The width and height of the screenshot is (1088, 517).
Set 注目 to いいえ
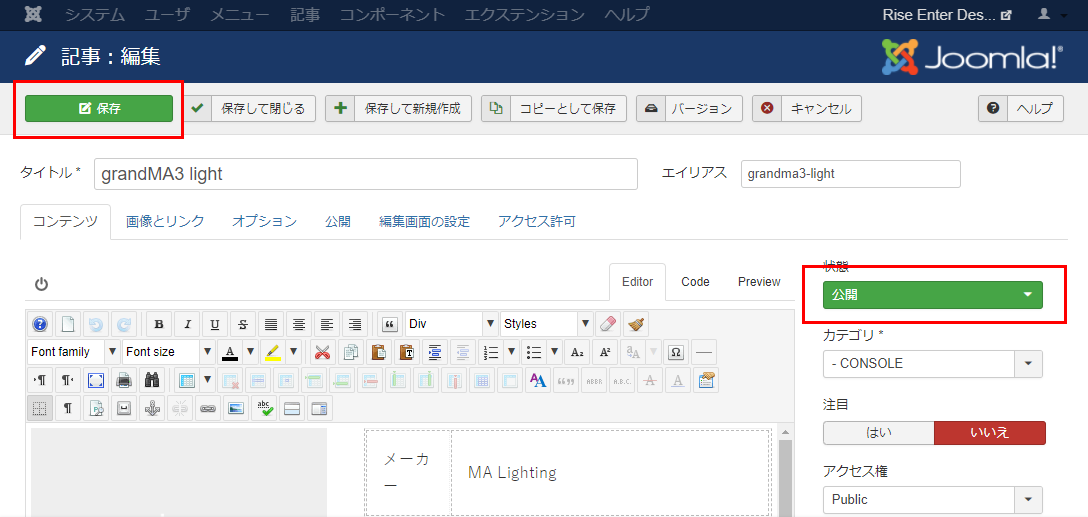[x=989, y=432]
